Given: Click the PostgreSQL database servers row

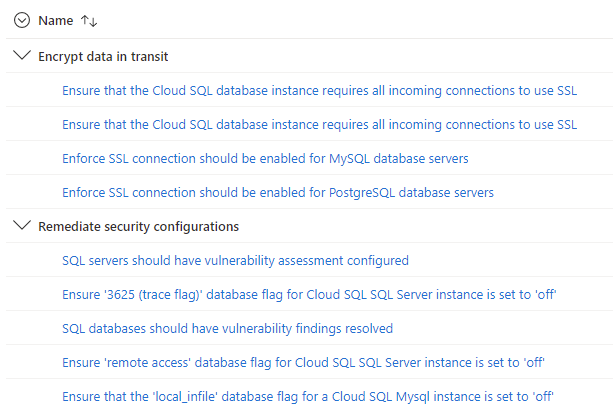Looking at the screenshot, I should (x=310, y=192).
